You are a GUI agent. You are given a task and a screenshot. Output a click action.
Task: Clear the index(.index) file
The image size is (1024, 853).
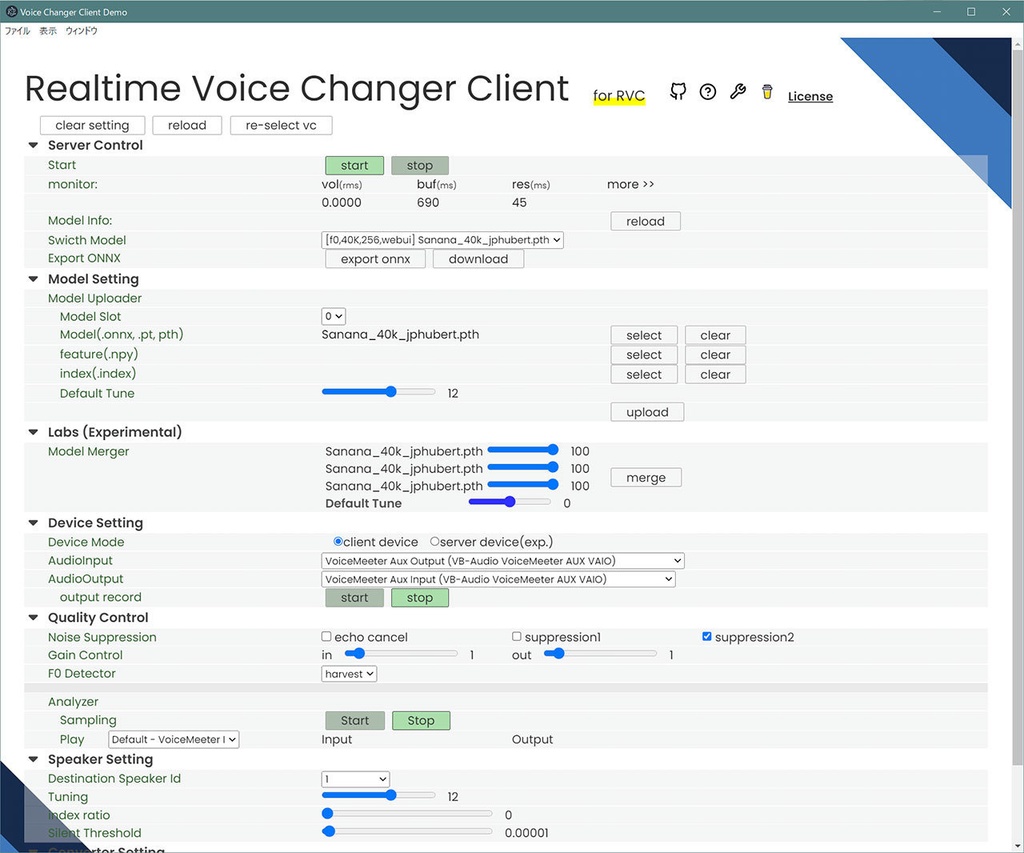click(715, 374)
